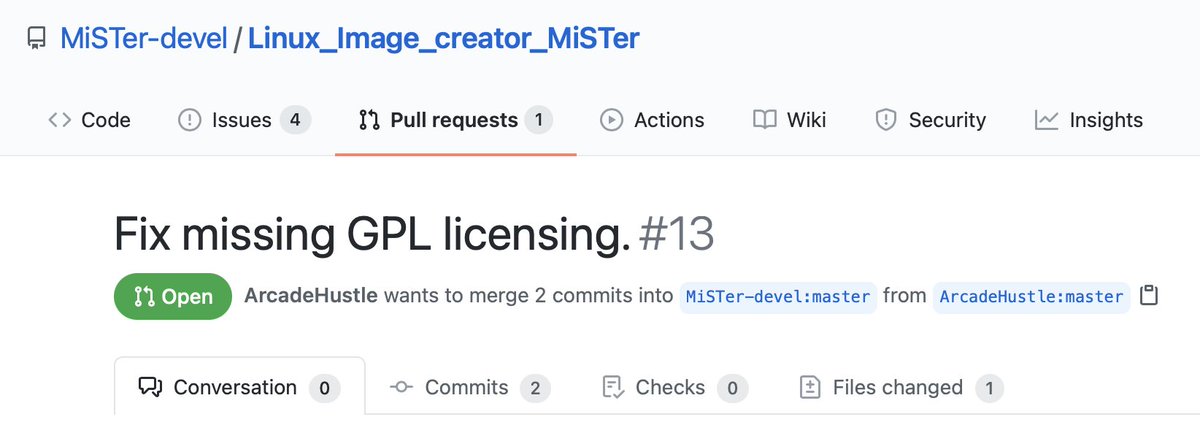
Task: Click the Checks count badge 0
Action: pyautogui.click(x=732, y=388)
